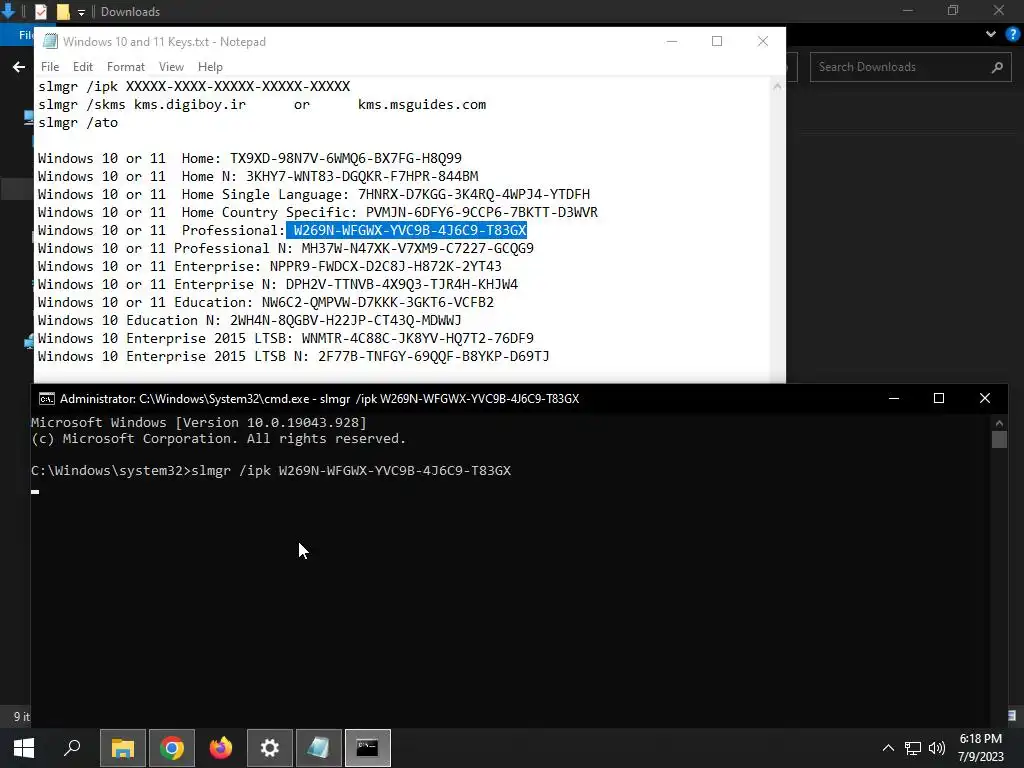Launch Google Chrome from the taskbar
1024x768 pixels.
tap(172, 748)
